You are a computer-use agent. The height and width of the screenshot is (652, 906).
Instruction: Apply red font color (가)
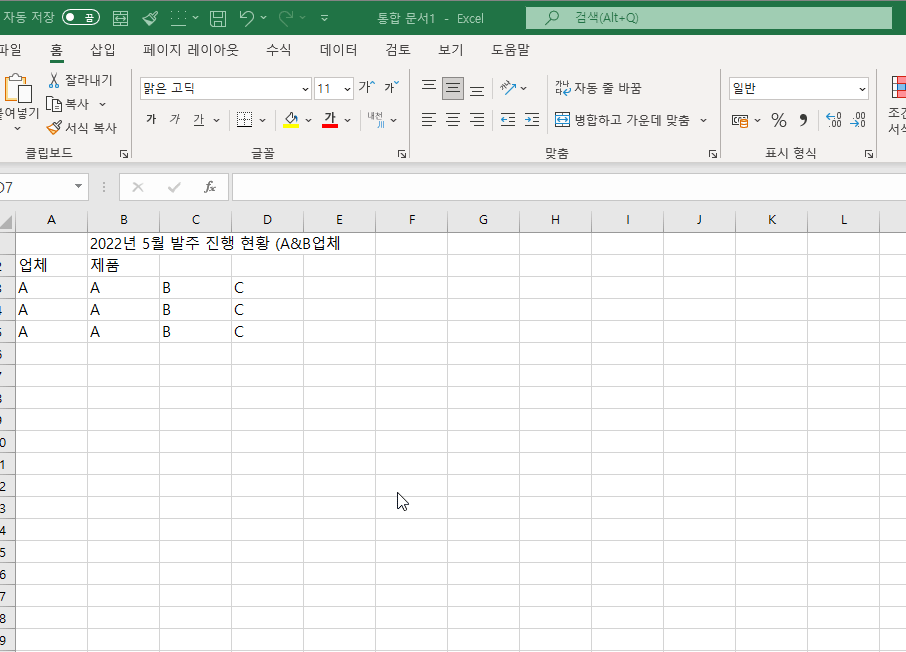(x=330, y=120)
